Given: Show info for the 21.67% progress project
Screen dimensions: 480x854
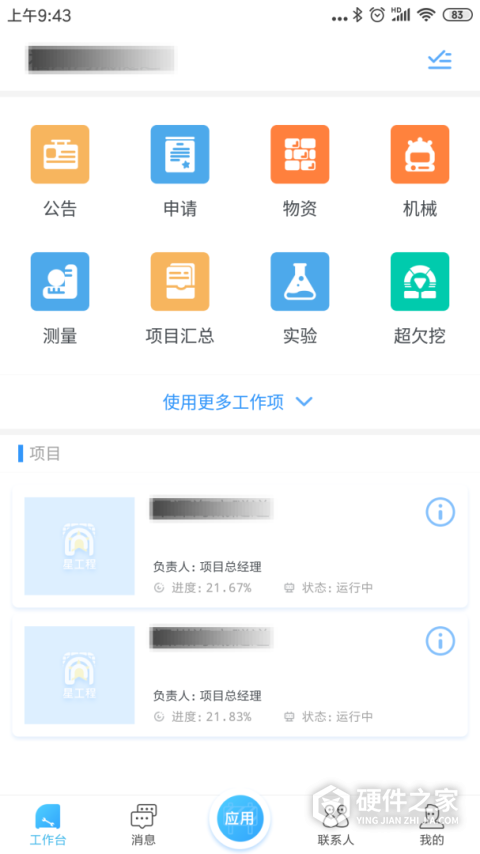Looking at the screenshot, I should [x=440, y=511].
